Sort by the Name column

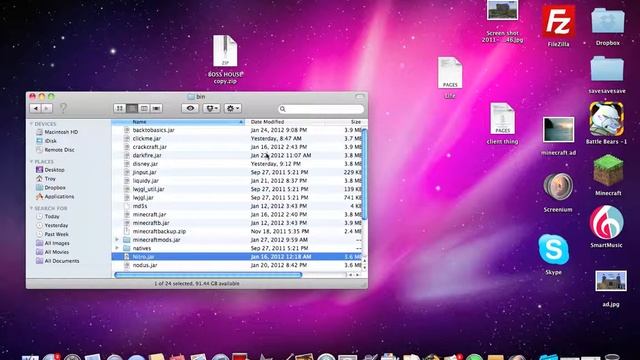(x=178, y=122)
